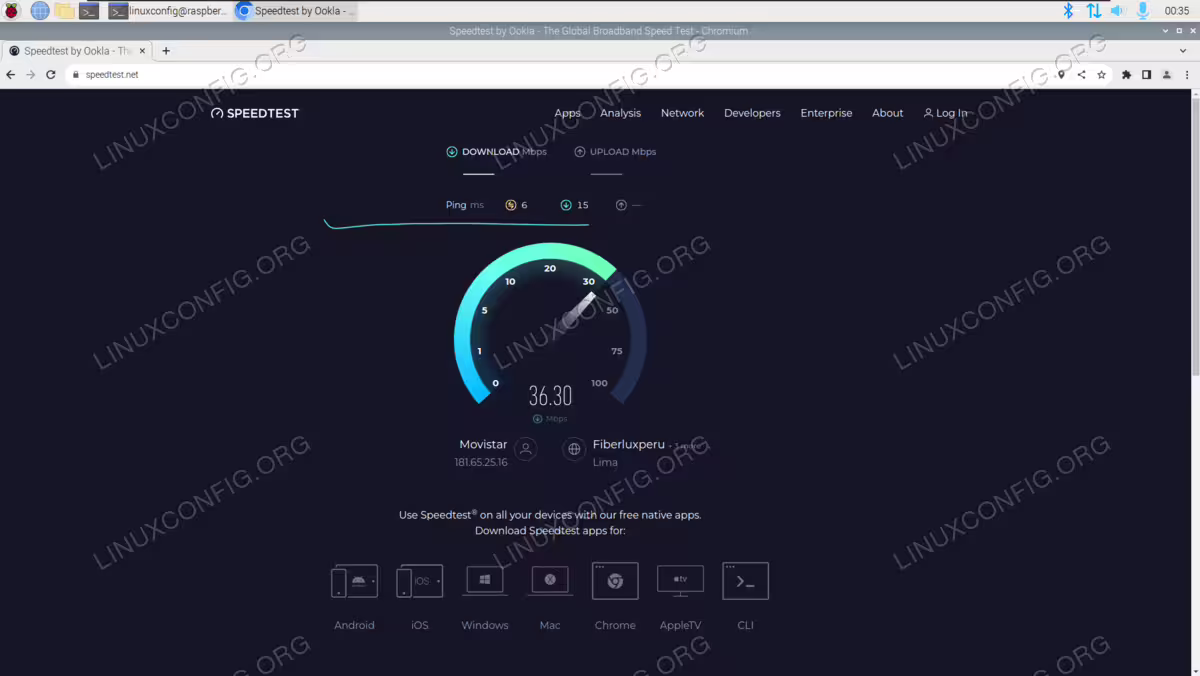This screenshot has height=676, width=1200.
Task: Open the Bluetooth tray menu
Action: pos(1068,11)
